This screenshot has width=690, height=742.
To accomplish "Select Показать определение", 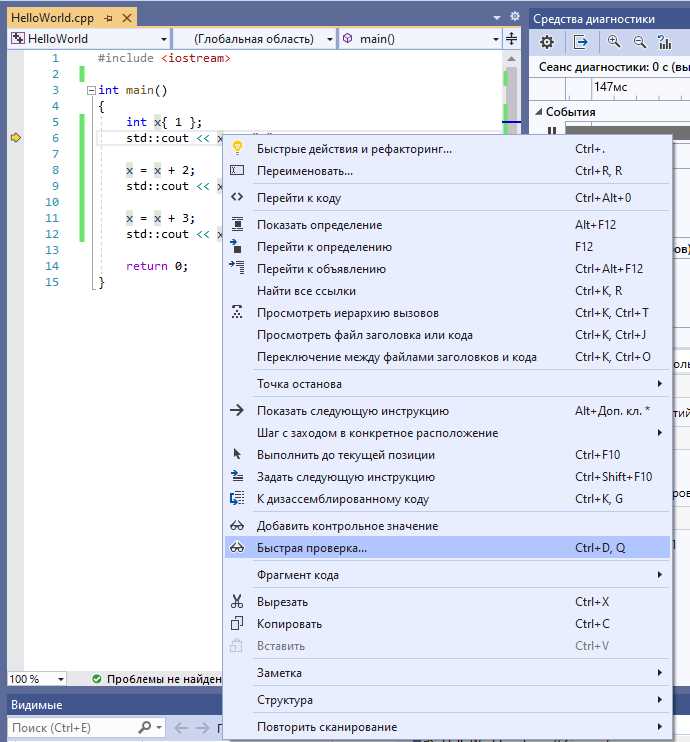I will click(x=447, y=225).
